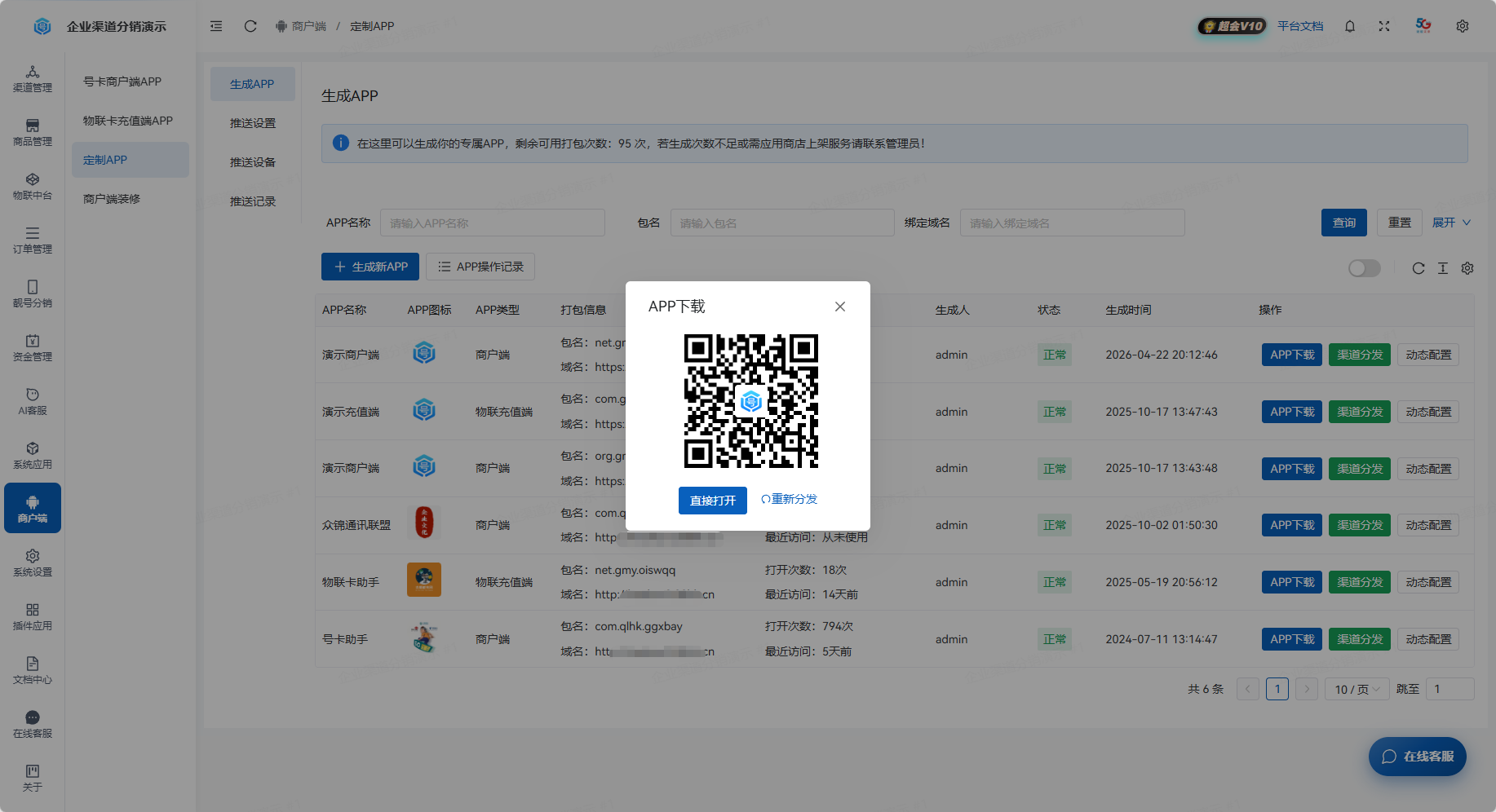This screenshot has height=812, width=1496.
Task: Open 文档中心 in the left sidebar
Action: 33,671
